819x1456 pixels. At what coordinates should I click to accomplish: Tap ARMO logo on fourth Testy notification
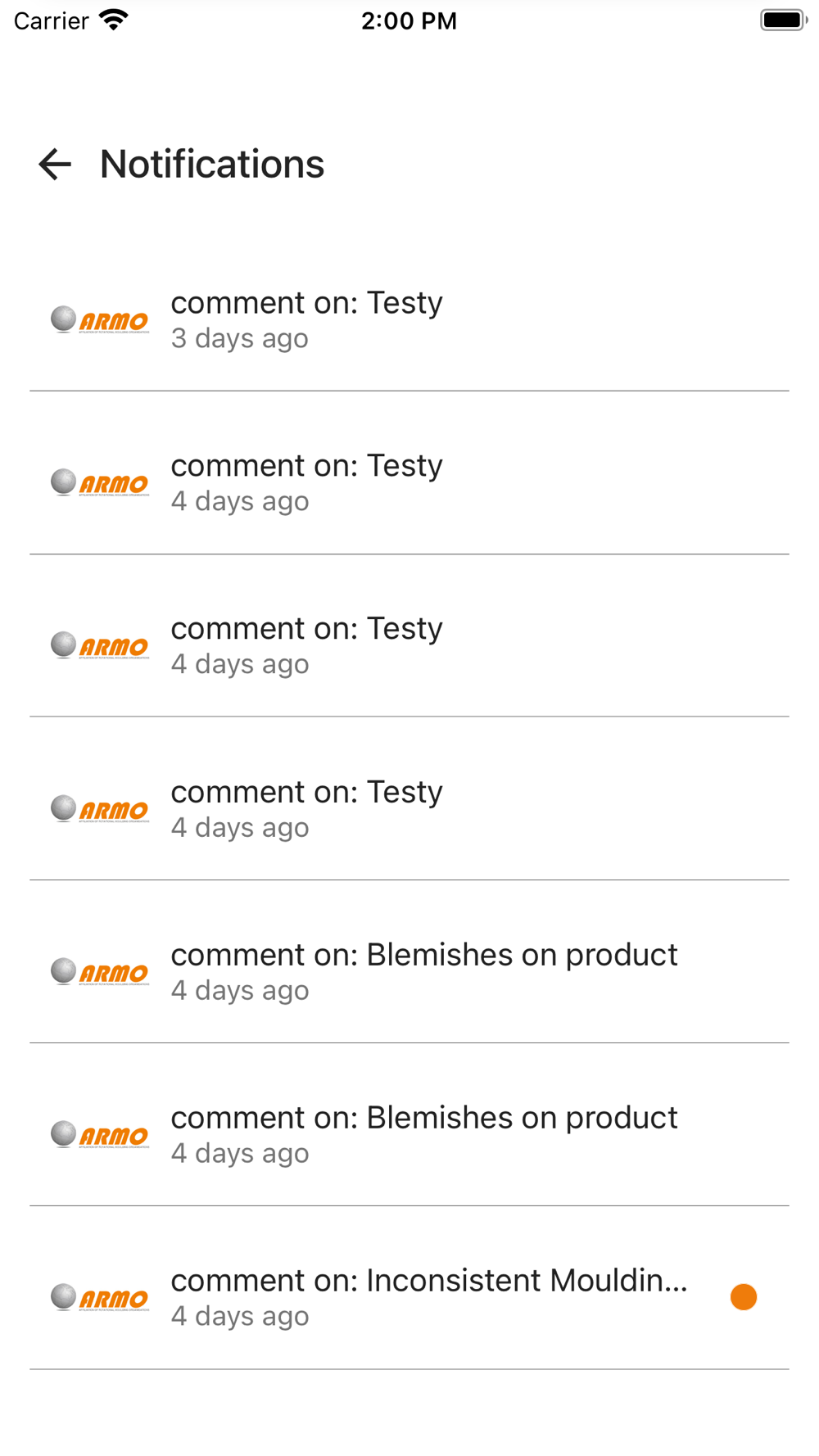pos(100,809)
